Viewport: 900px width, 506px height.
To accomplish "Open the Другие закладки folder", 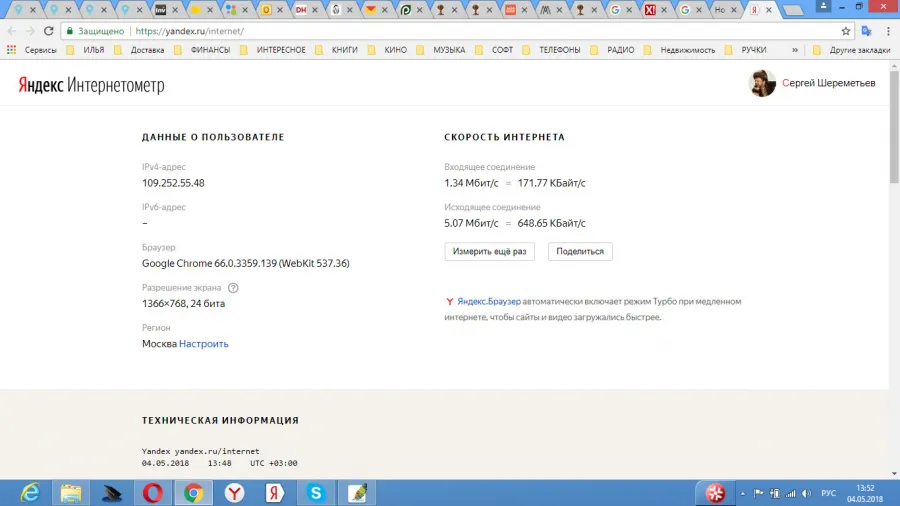I will (852, 50).
